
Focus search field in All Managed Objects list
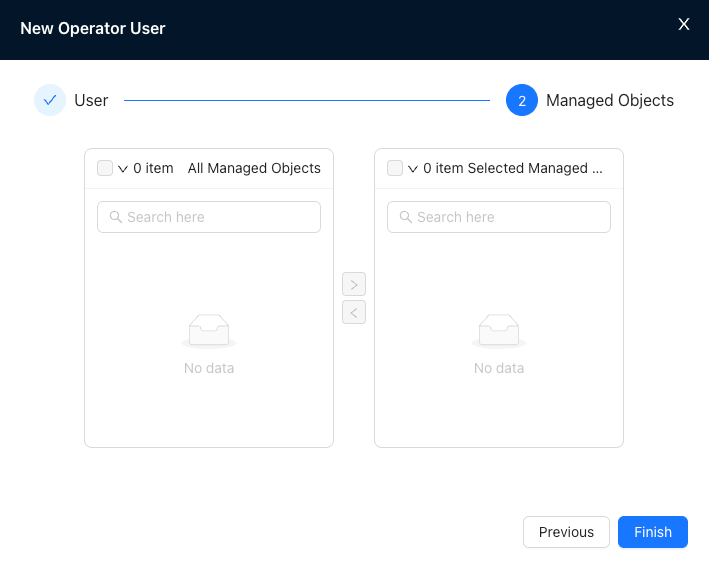(x=209, y=217)
